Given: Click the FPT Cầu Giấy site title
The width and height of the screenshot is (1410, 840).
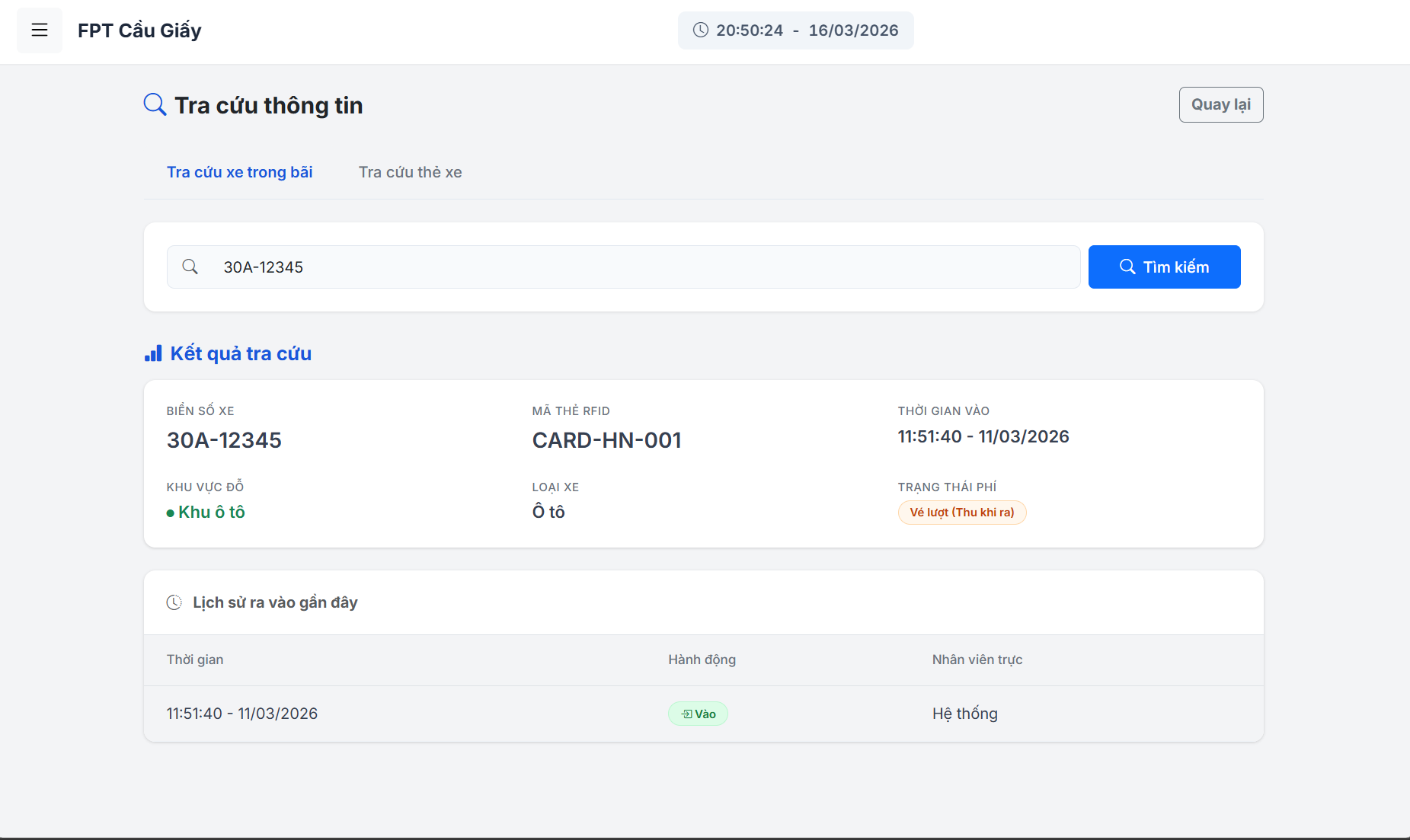Looking at the screenshot, I should [x=139, y=30].
